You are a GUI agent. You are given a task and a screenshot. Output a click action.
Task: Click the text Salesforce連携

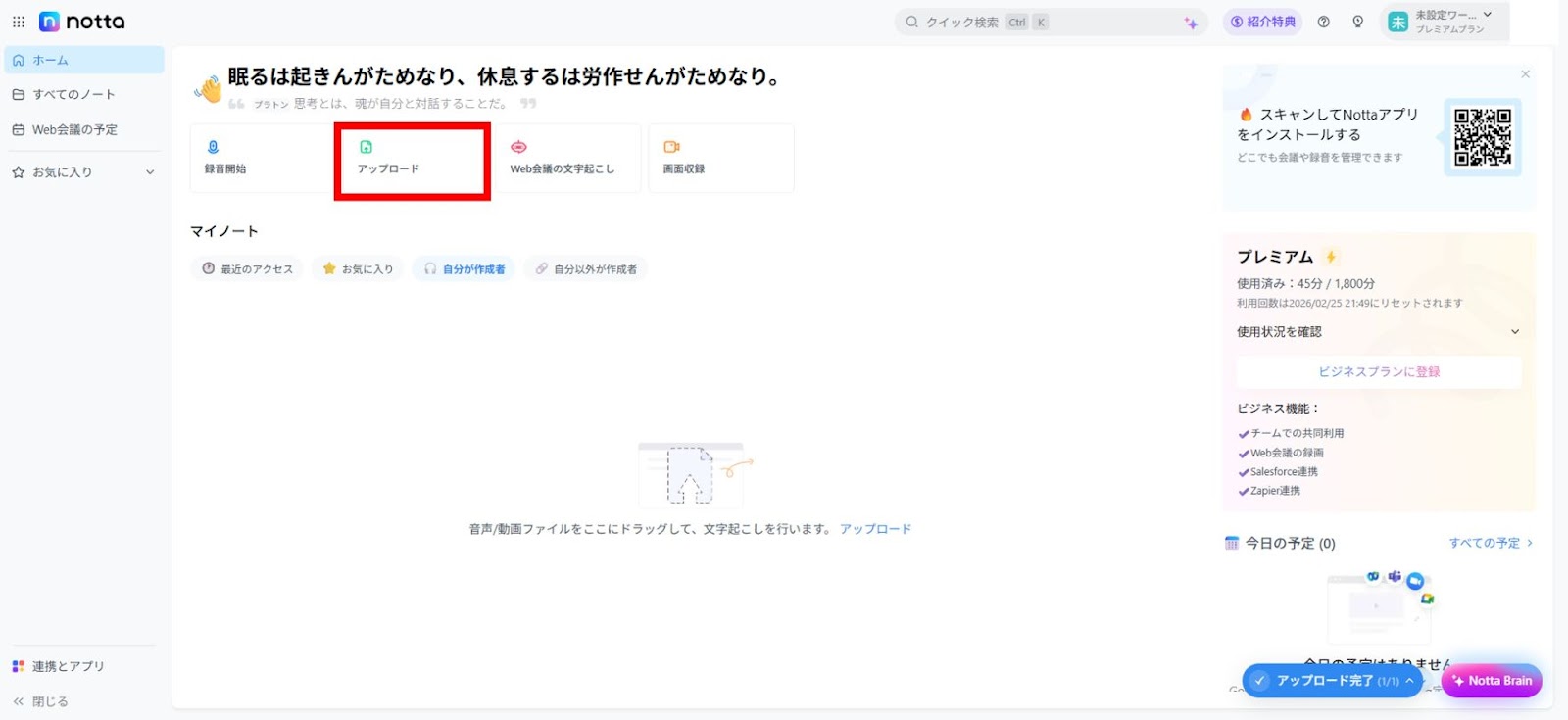[1284, 472]
